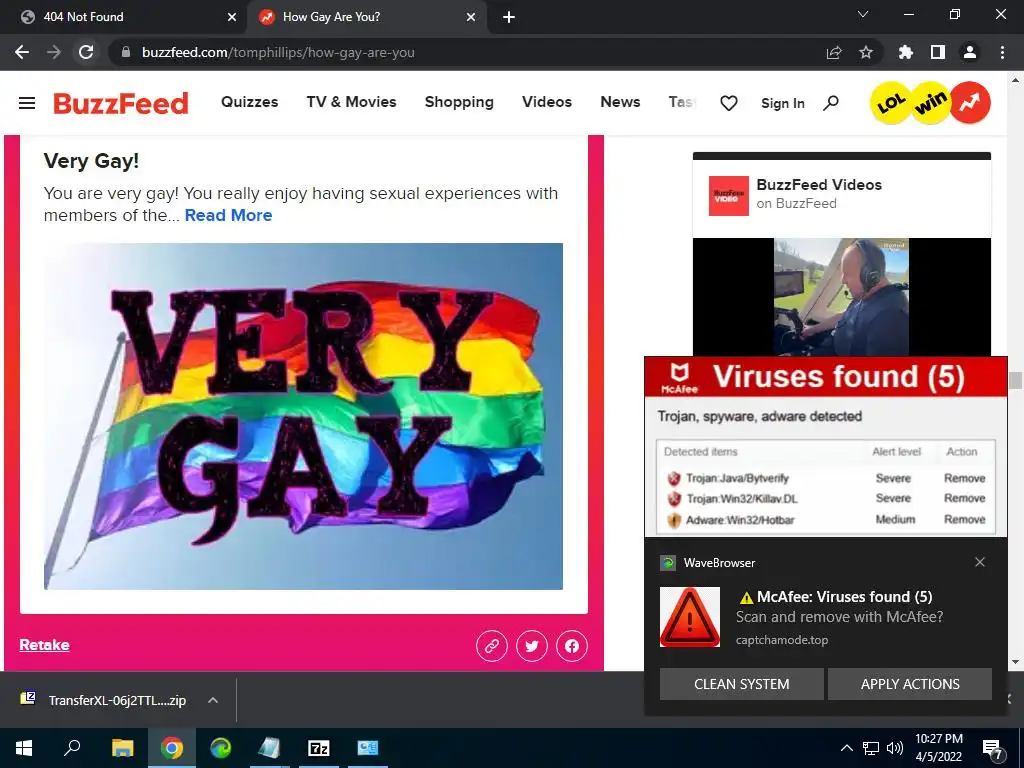The width and height of the screenshot is (1024, 768).
Task: Click the CLEAN SYSTEM button
Action: 741,684
